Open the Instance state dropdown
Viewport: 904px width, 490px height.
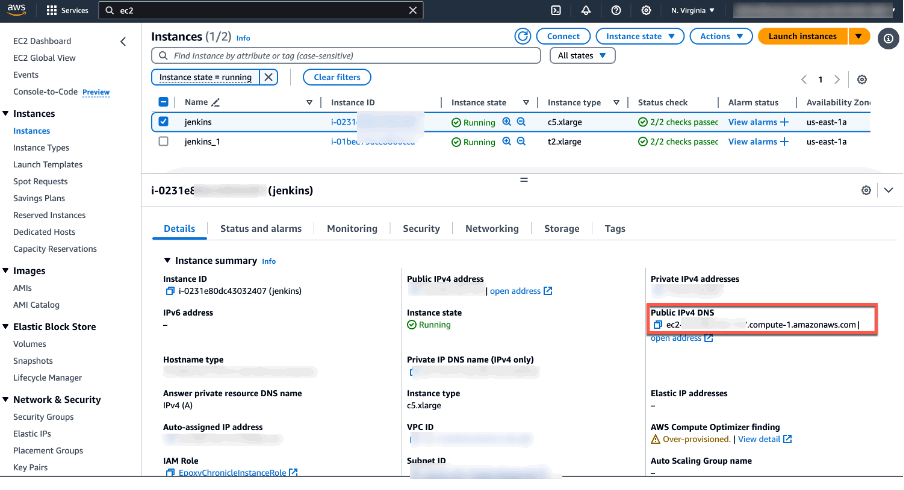click(x=640, y=36)
